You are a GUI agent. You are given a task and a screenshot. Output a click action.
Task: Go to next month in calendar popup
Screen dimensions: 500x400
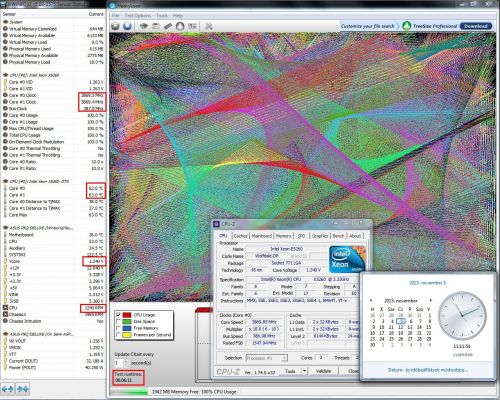coord(430,301)
